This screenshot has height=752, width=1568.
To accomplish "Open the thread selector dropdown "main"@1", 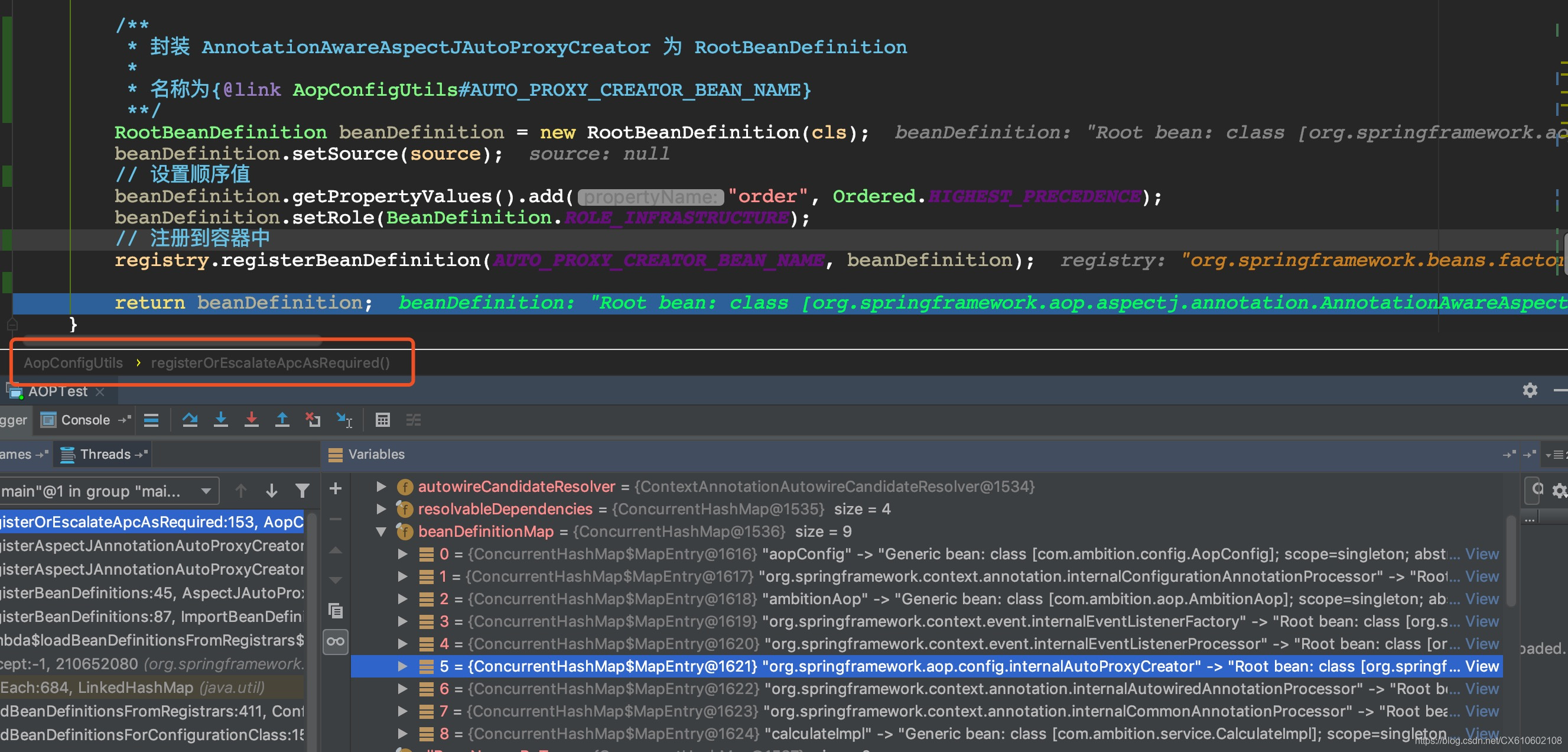I will 108,491.
